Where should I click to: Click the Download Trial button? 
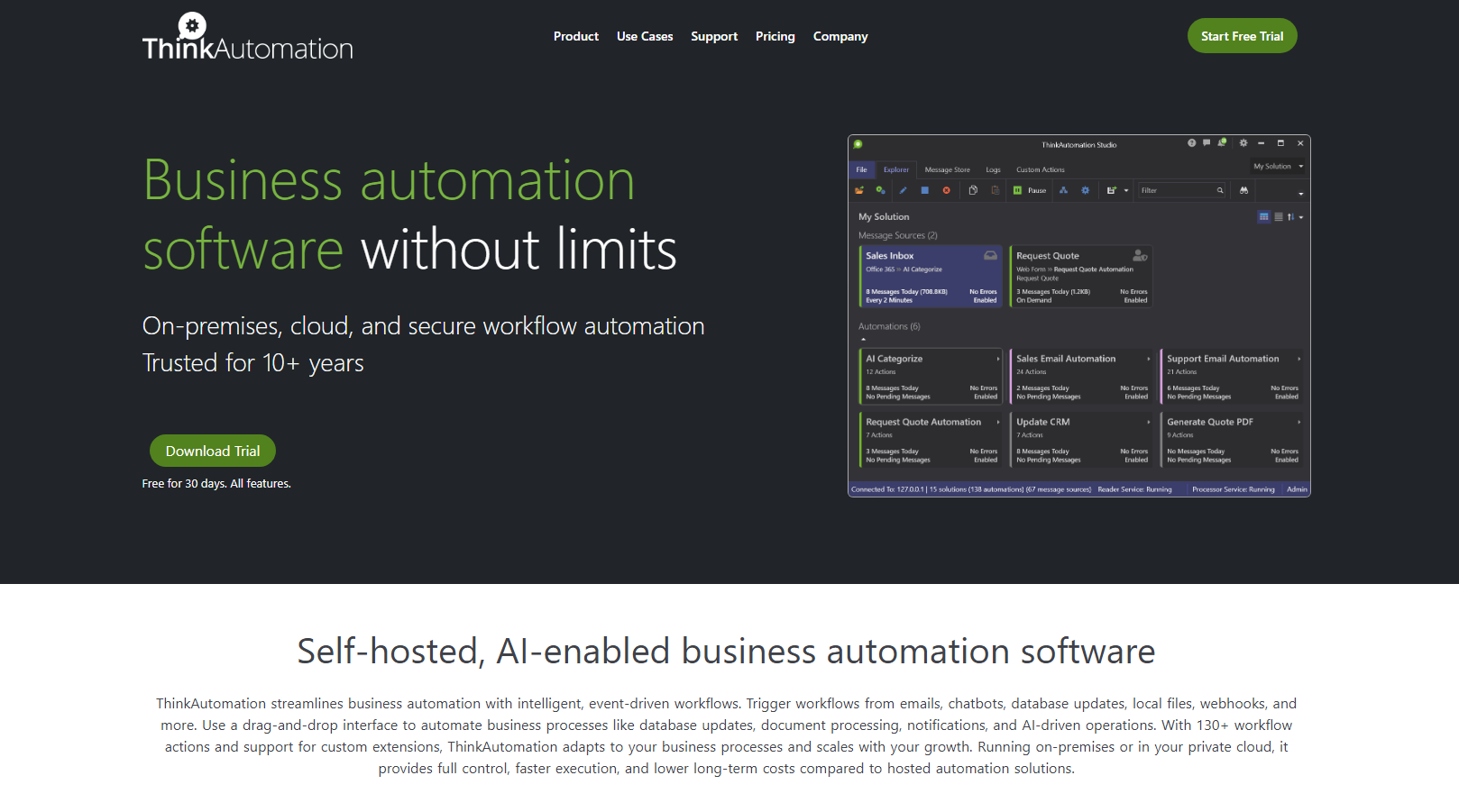212,451
